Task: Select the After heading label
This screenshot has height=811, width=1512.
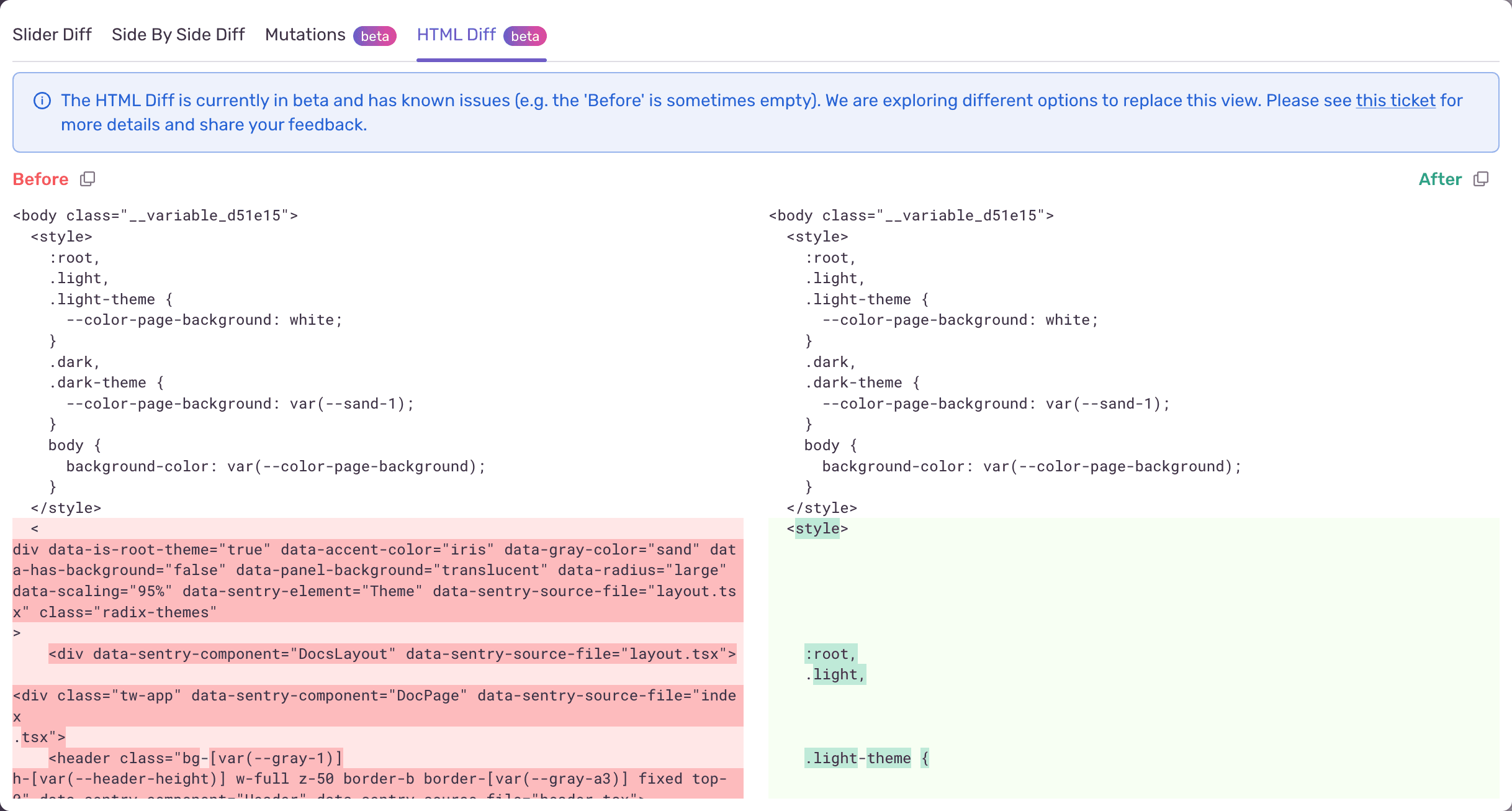Action: coord(1440,179)
